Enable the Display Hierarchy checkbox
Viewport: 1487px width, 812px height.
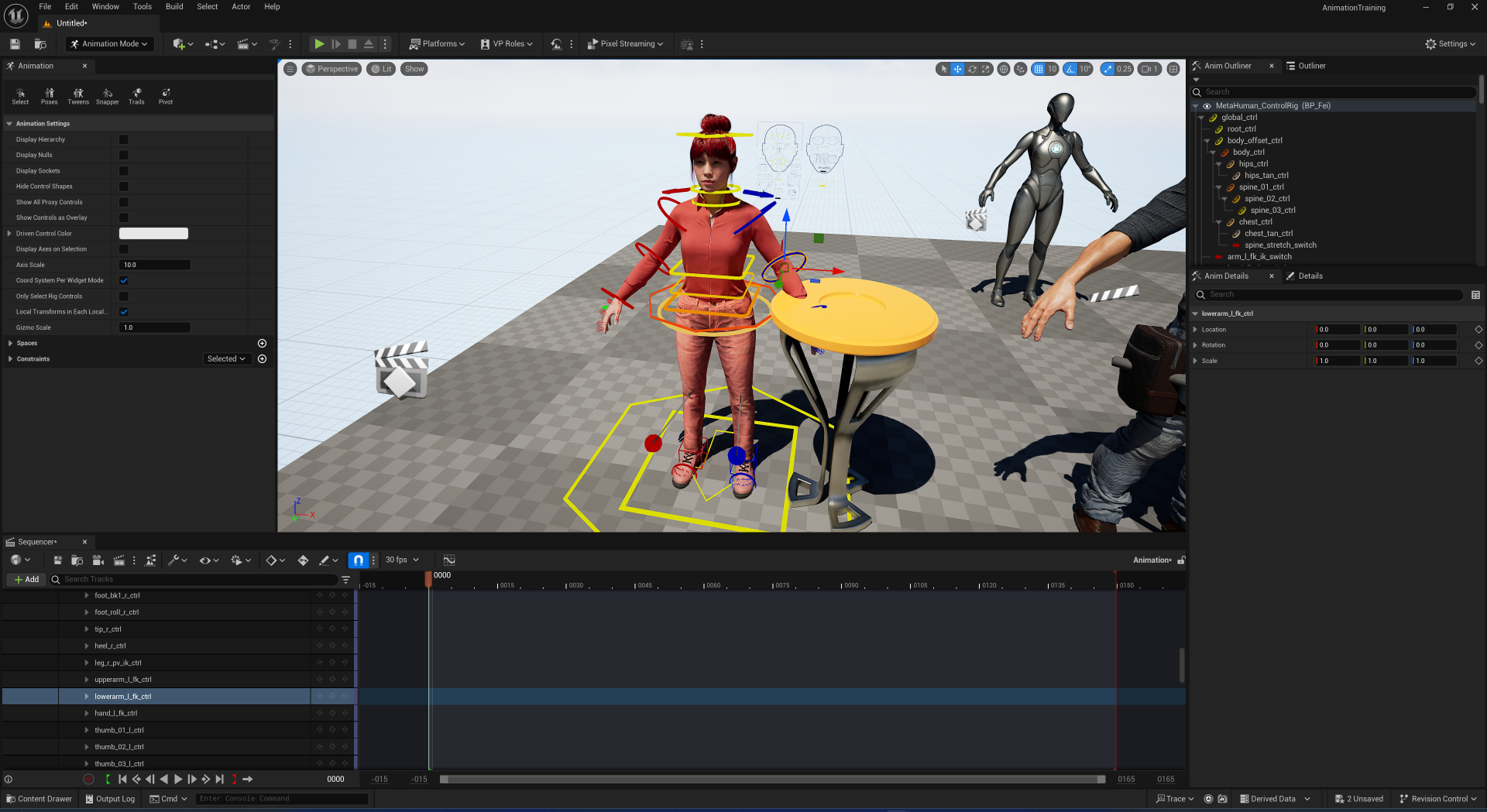[x=124, y=139]
